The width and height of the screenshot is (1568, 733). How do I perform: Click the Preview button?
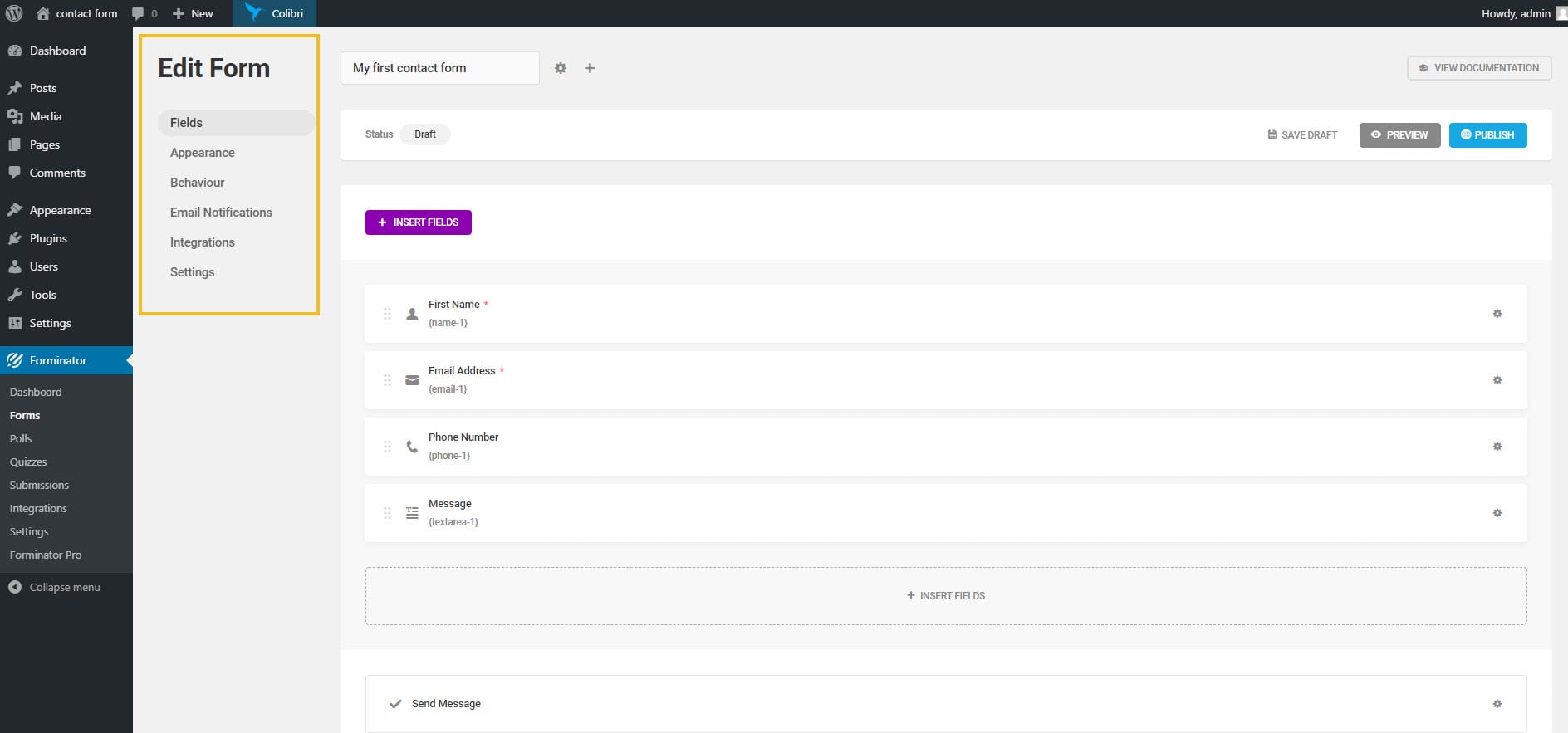(1399, 135)
